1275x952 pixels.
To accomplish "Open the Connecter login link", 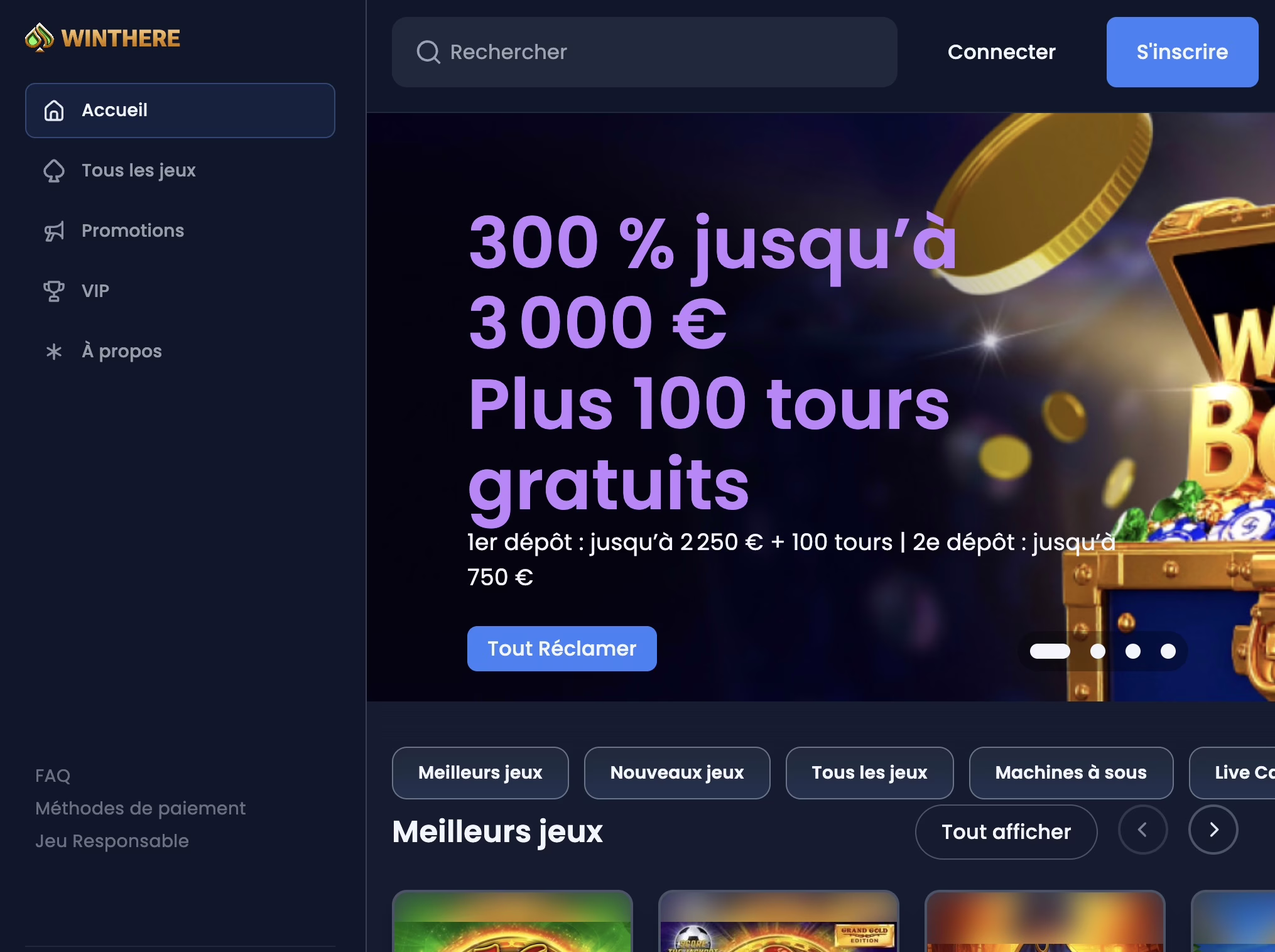I will [1002, 52].
